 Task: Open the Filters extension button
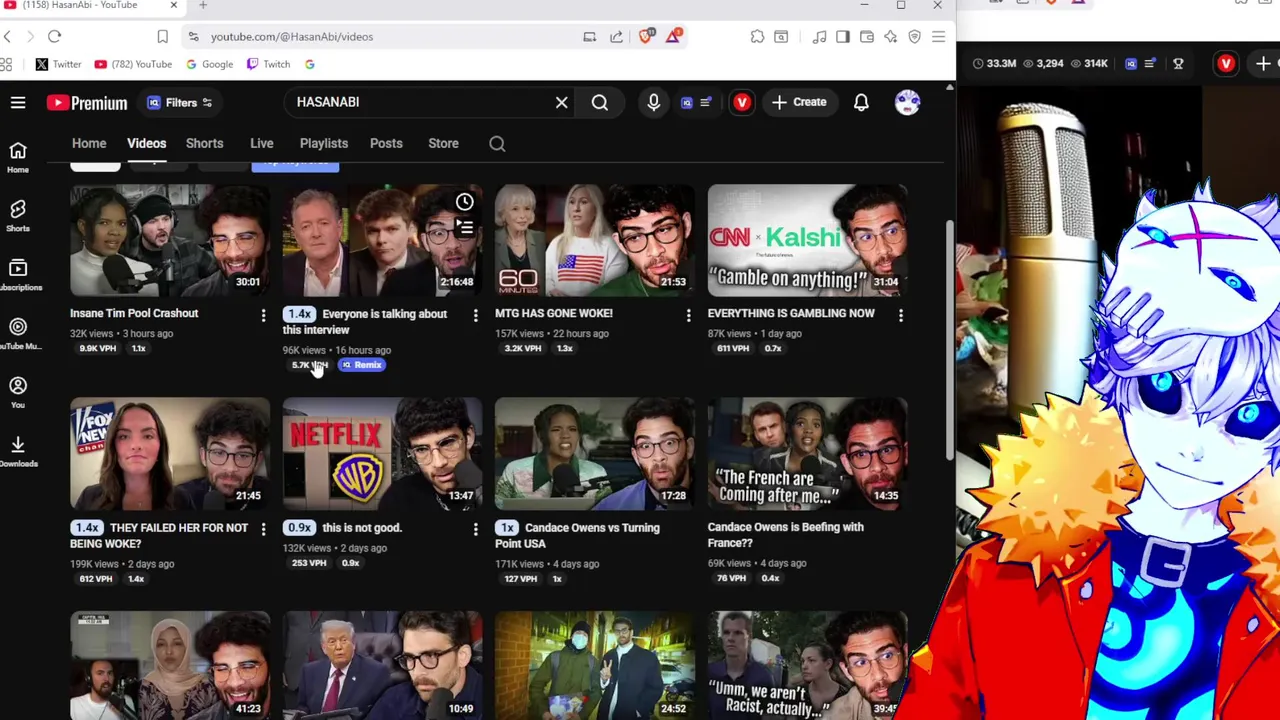click(180, 102)
